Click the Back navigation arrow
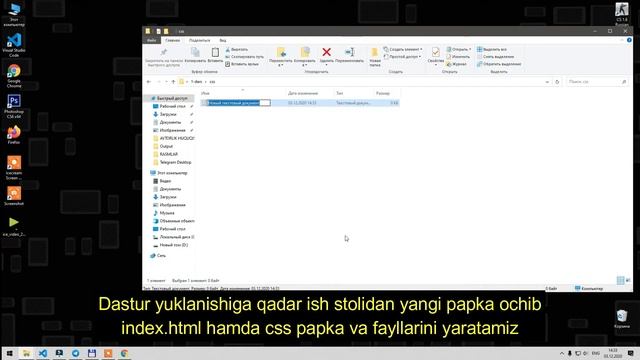Viewport: 640px width, 360px height. pyautogui.click(x=149, y=82)
